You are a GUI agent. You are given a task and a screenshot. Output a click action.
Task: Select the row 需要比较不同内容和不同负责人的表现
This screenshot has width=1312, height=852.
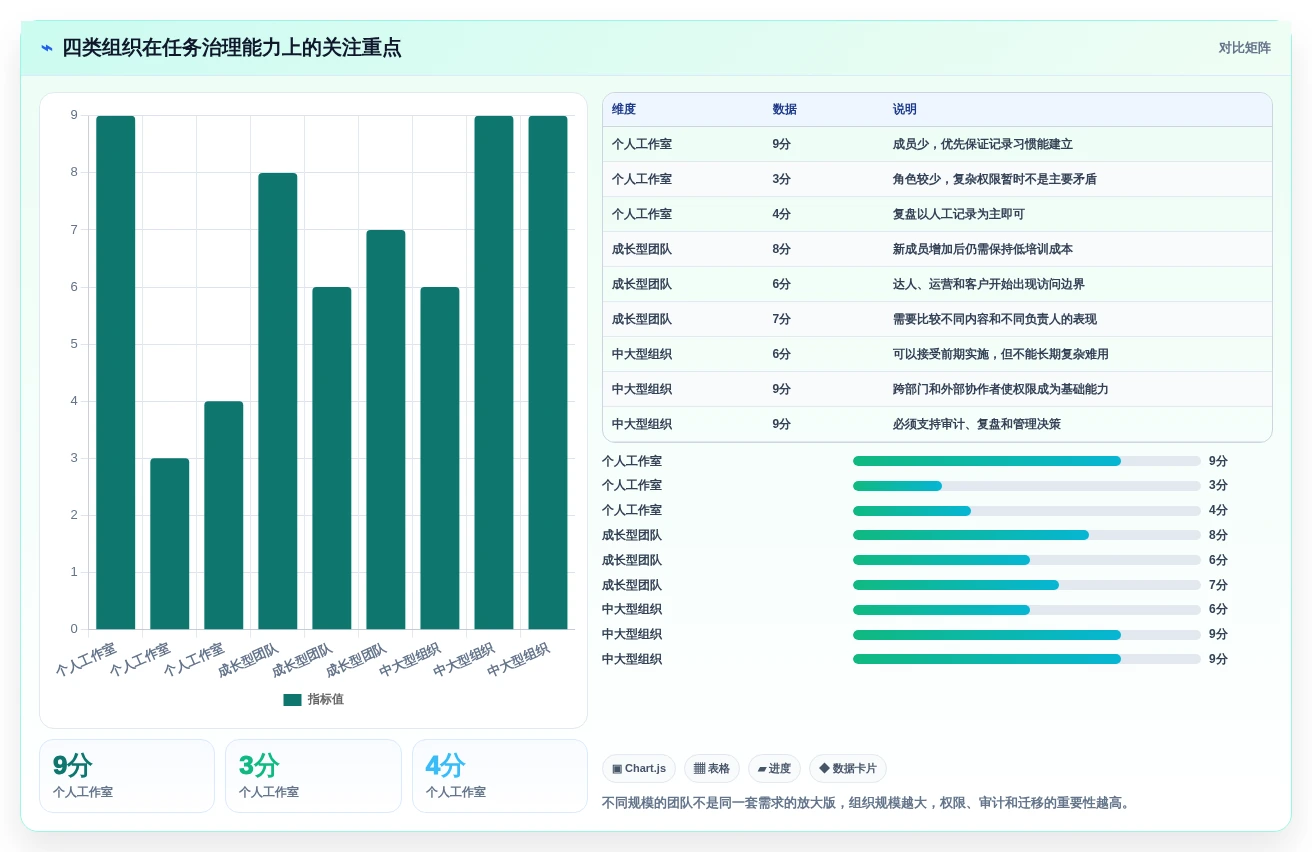click(937, 319)
